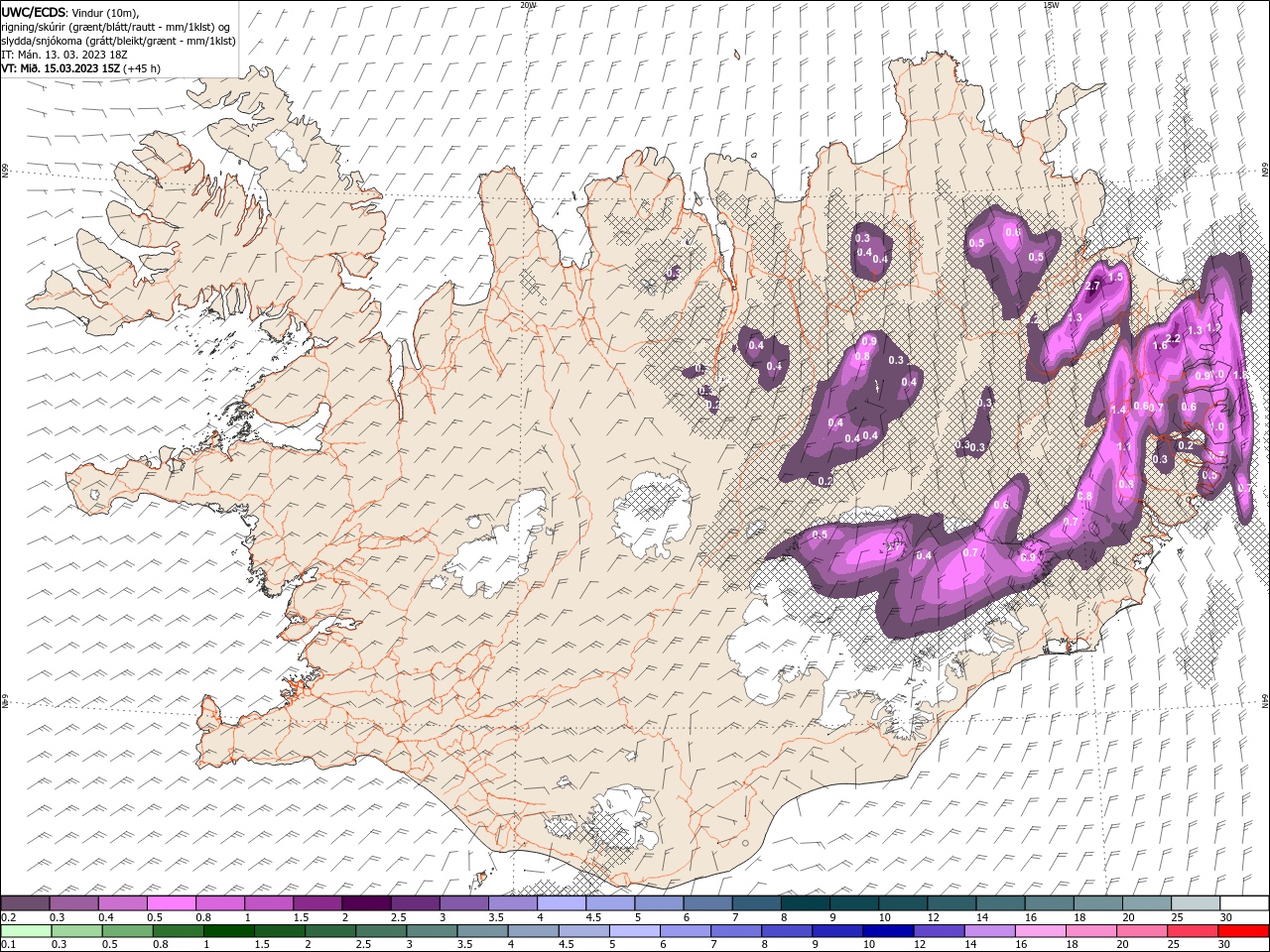Pick the grey-green 3 swatch, lower legend row

(x=432, y=930)
